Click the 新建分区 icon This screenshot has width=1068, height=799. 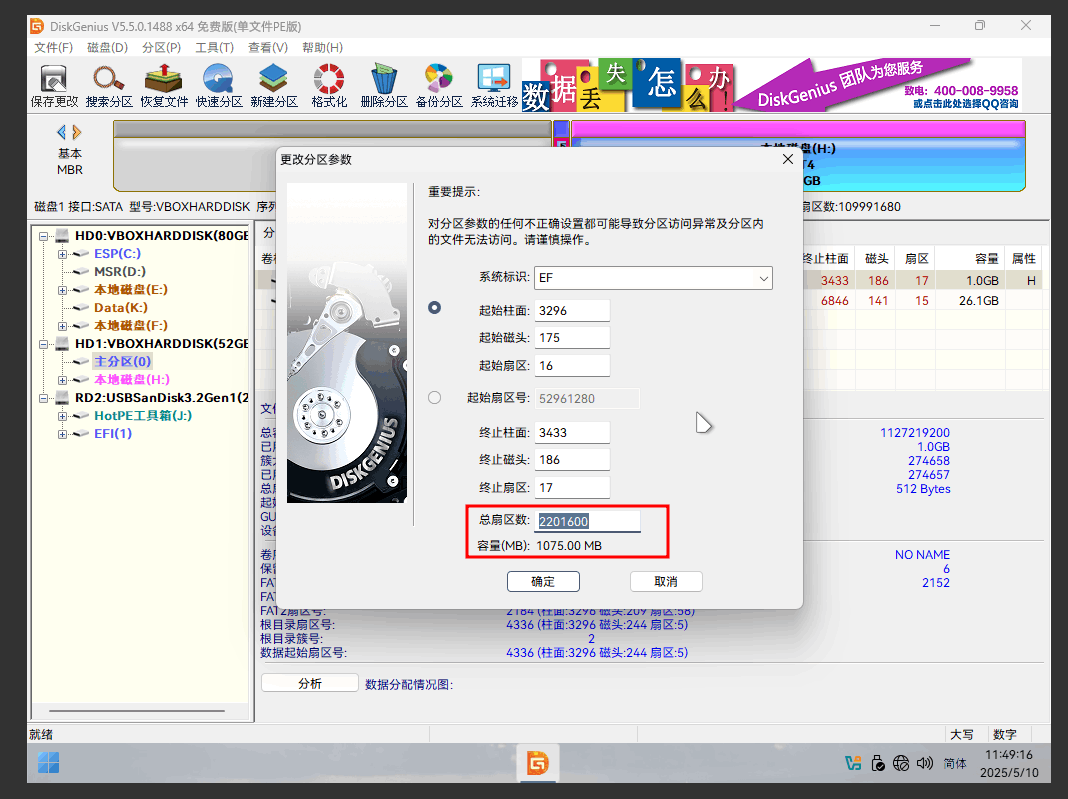(274, 87)
